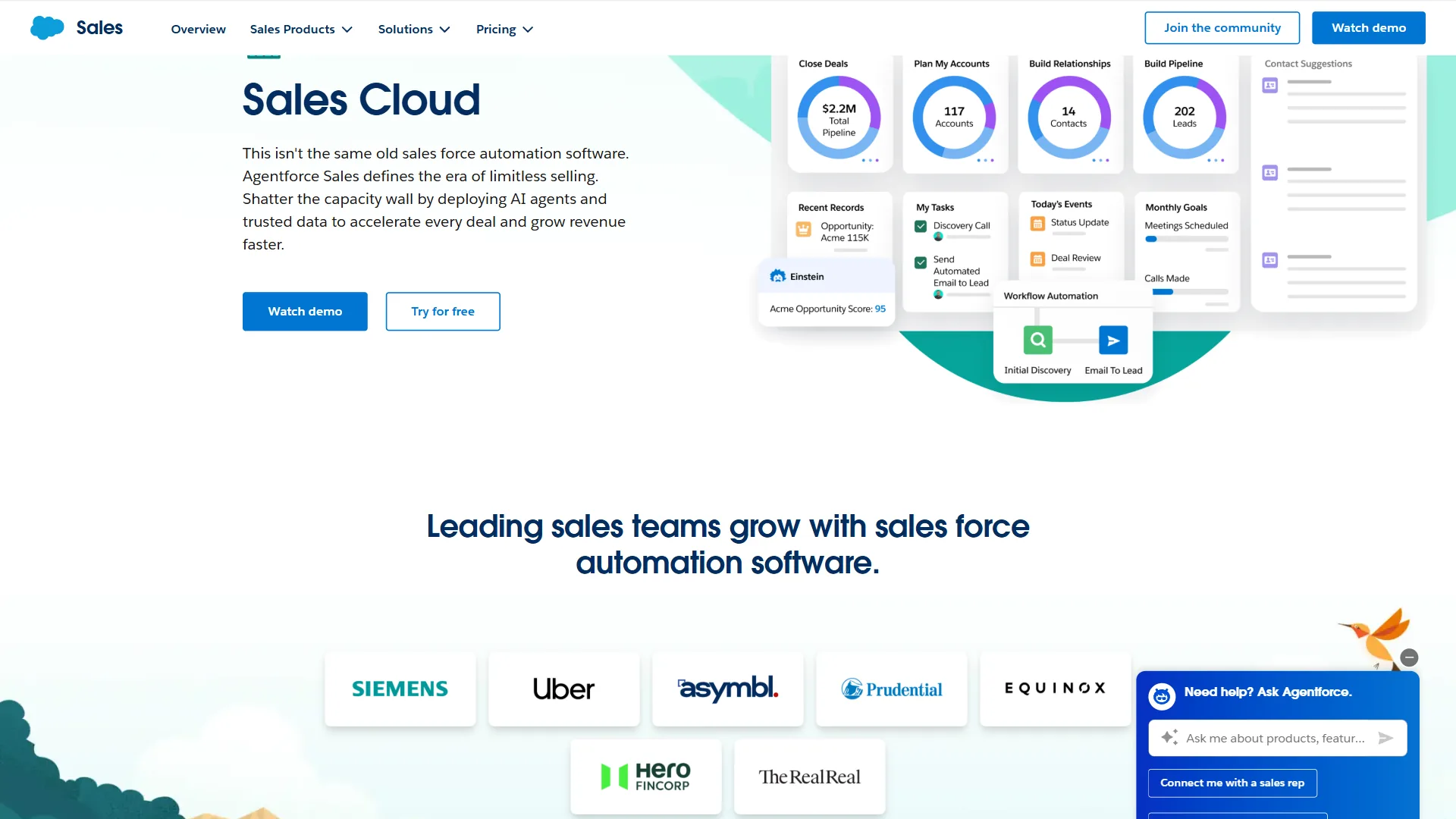This screenshot has height=819, width=1456.
Task: Click the second Contact Suggestions contact icon
Action: [x=1269, y=173]
